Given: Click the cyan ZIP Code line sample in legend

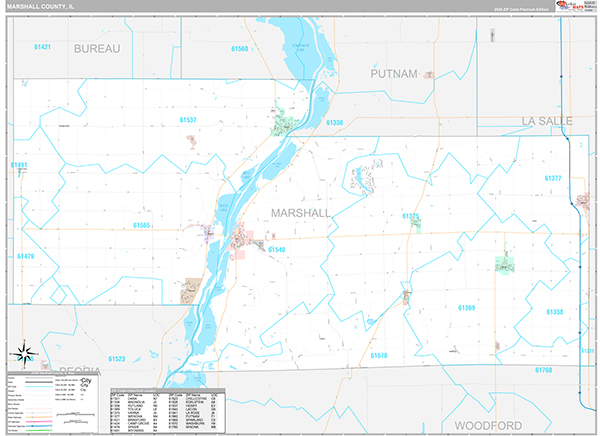Looking at the screenshot, I should point(39,386).
